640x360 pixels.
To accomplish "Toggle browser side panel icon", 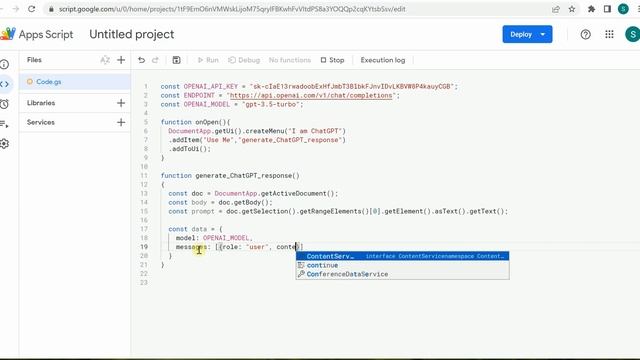I will click(607, 9).
